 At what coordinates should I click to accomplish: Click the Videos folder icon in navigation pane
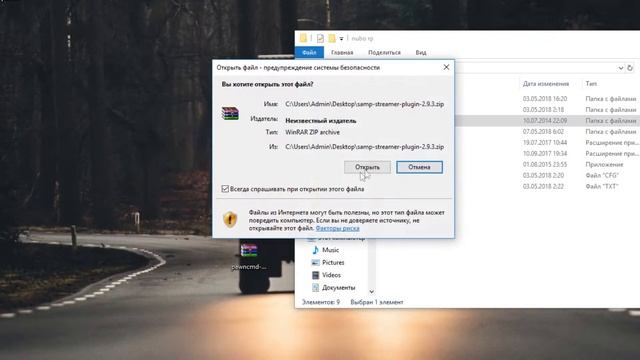tap(315, 275)
